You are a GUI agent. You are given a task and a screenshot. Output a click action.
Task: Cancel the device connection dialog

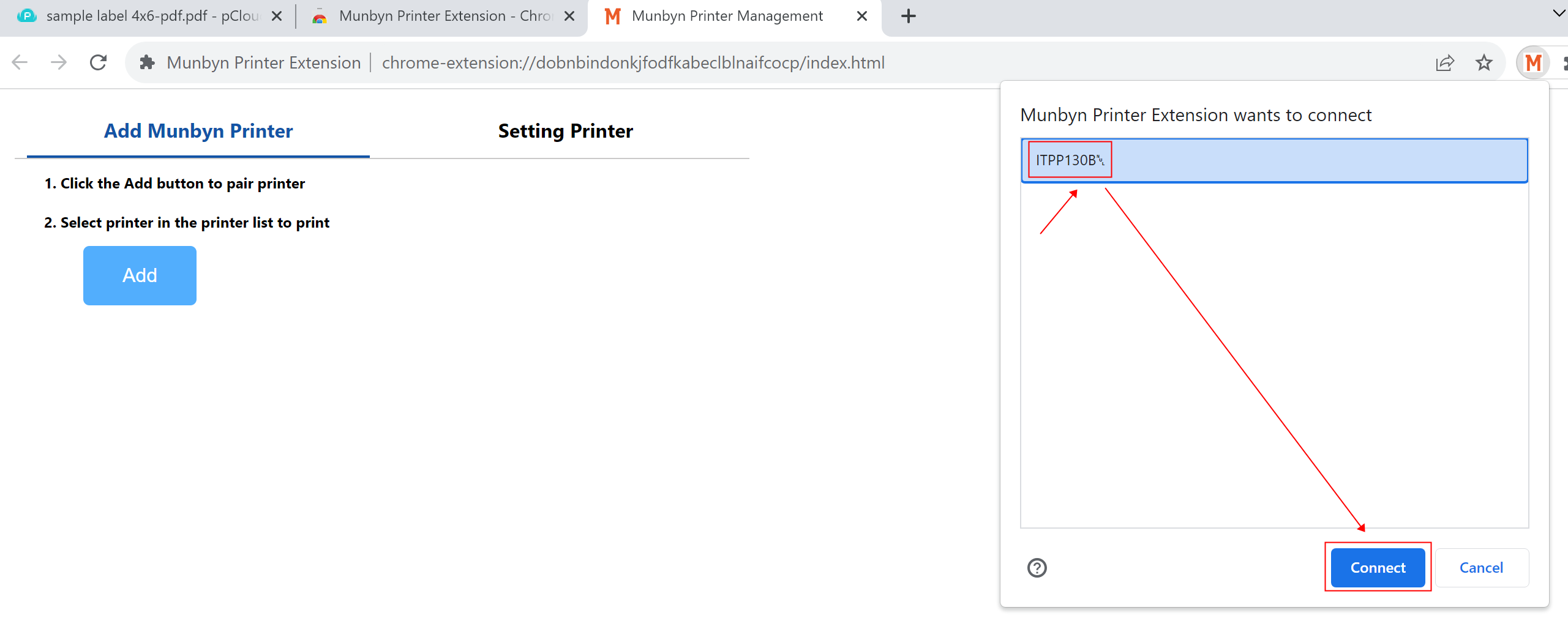tap(1481, 568)
